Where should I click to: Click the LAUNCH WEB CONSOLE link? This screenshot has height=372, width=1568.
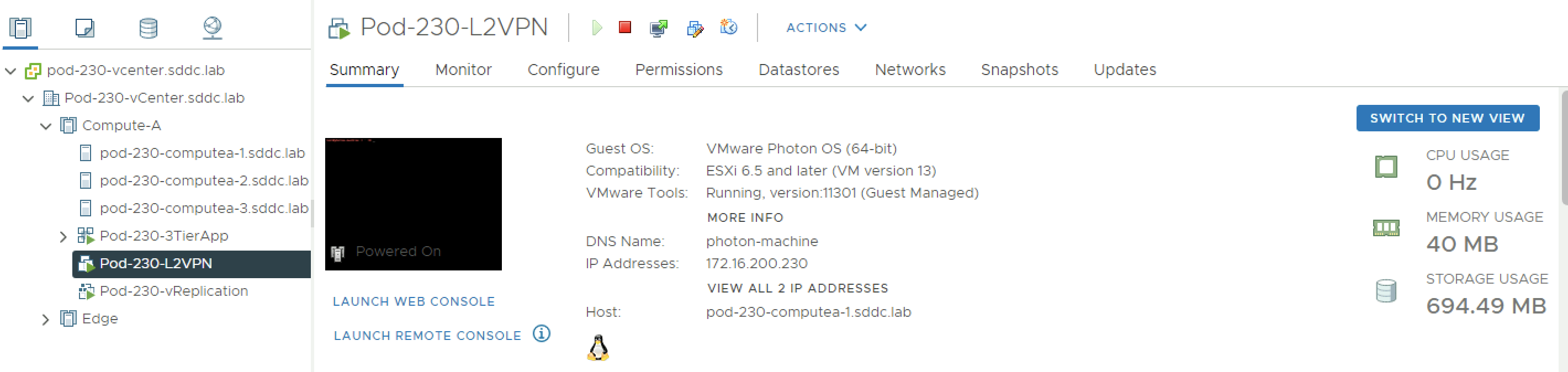click(x=414, y=301)
